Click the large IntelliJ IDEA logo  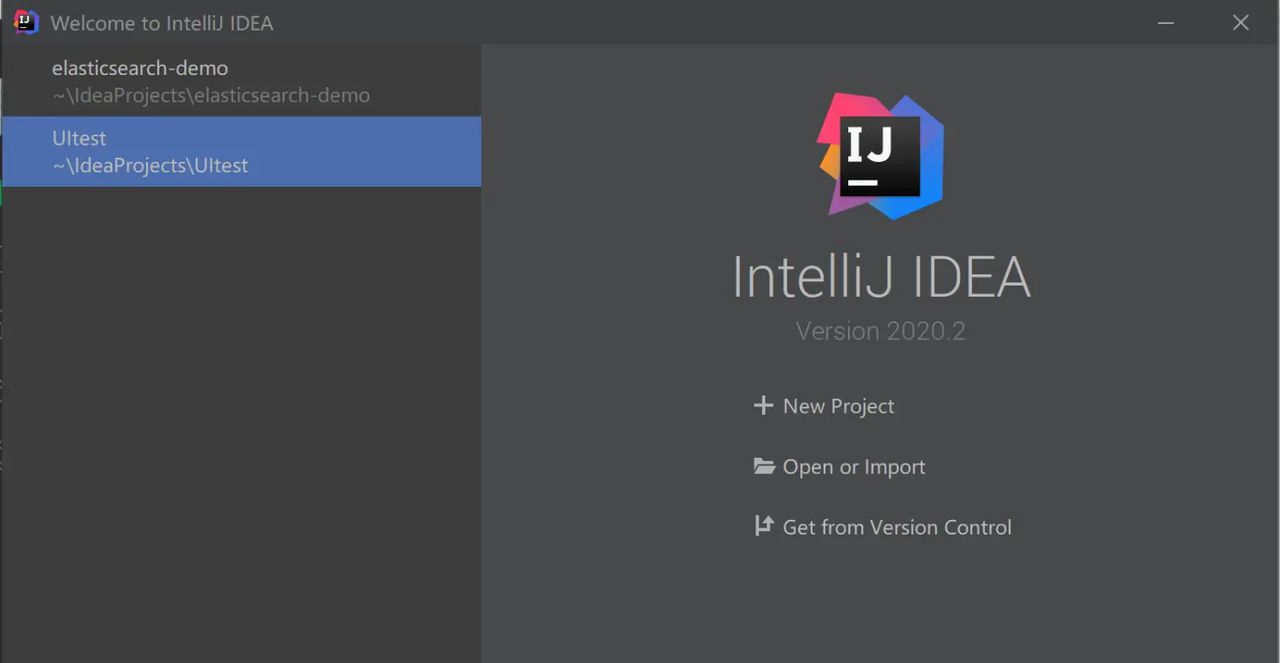[x=881, y=155]
